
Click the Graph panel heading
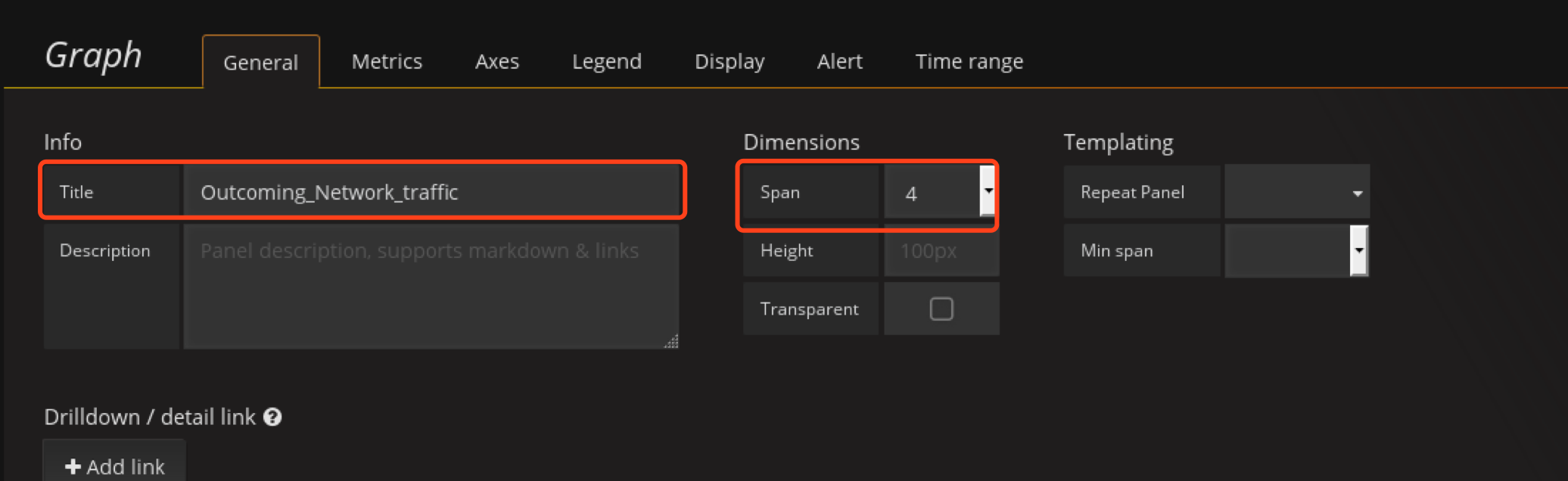(x=93, y=55)
